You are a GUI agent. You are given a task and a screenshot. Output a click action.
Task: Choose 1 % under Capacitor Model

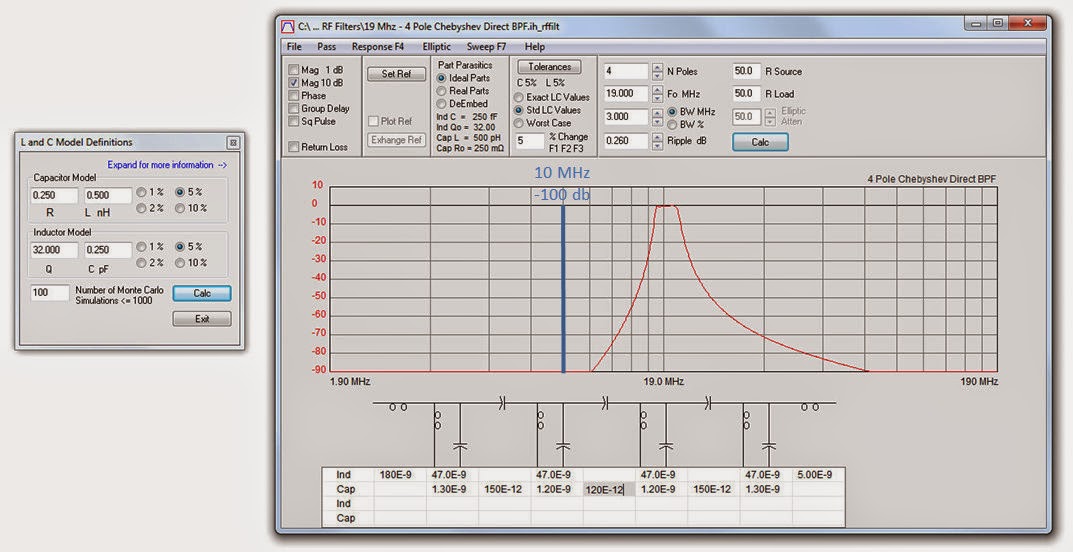coord(141,192)
